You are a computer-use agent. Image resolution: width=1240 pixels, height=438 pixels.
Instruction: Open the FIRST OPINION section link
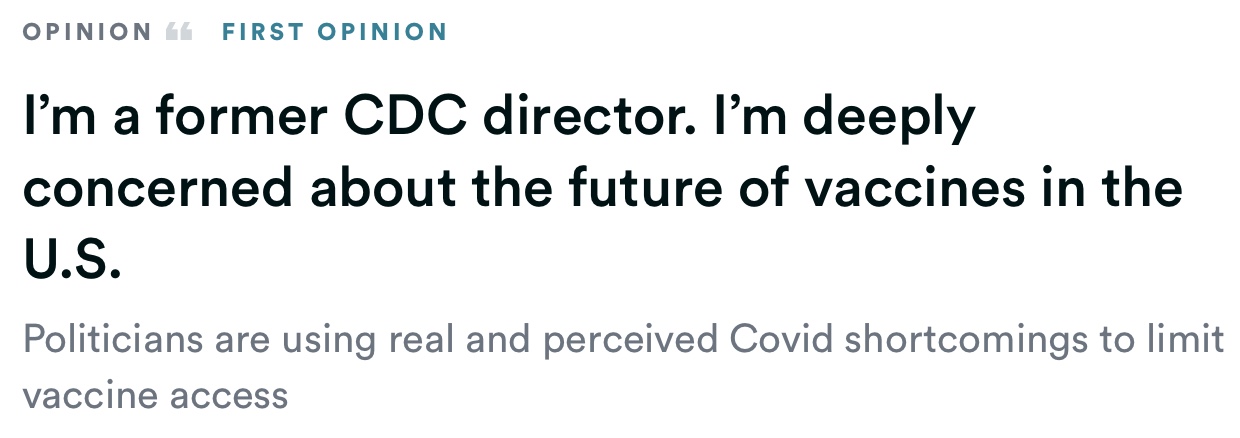click(x=334, y=31)
